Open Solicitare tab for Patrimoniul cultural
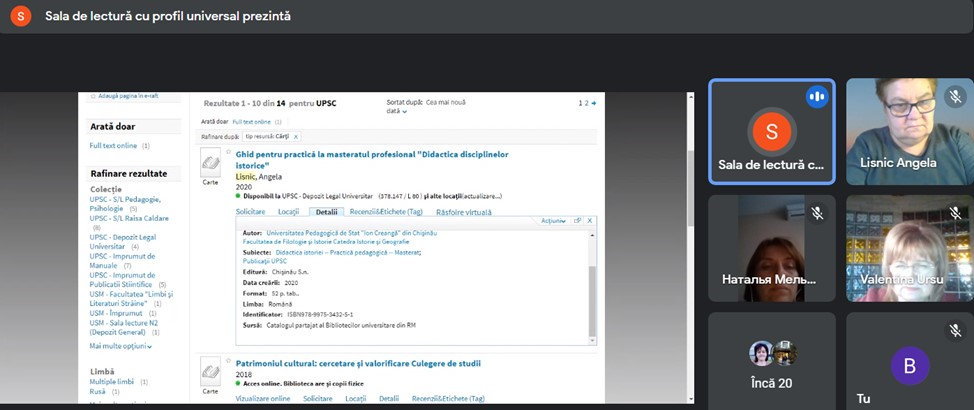974x410 pixels. click(x=318, y=398)
